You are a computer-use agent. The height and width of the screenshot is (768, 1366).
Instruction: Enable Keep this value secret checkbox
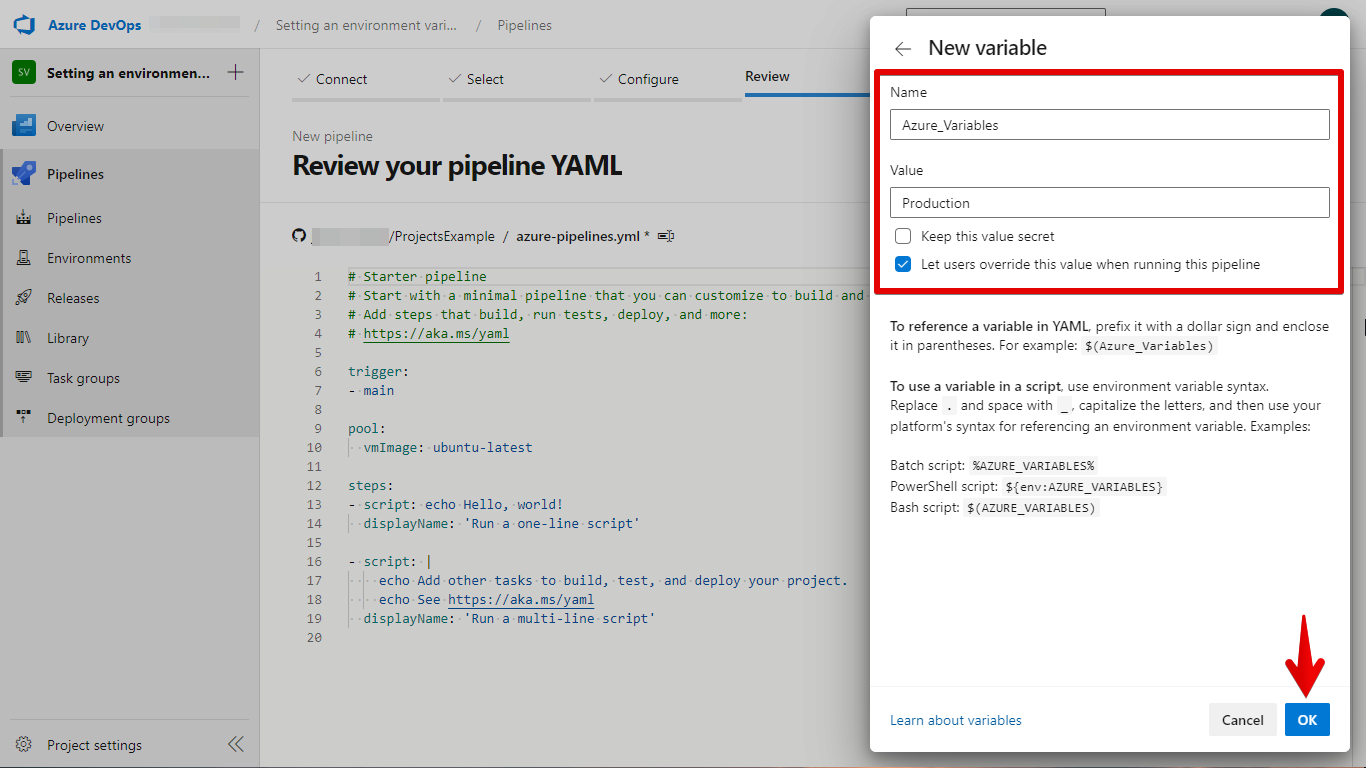click(903, 237)
